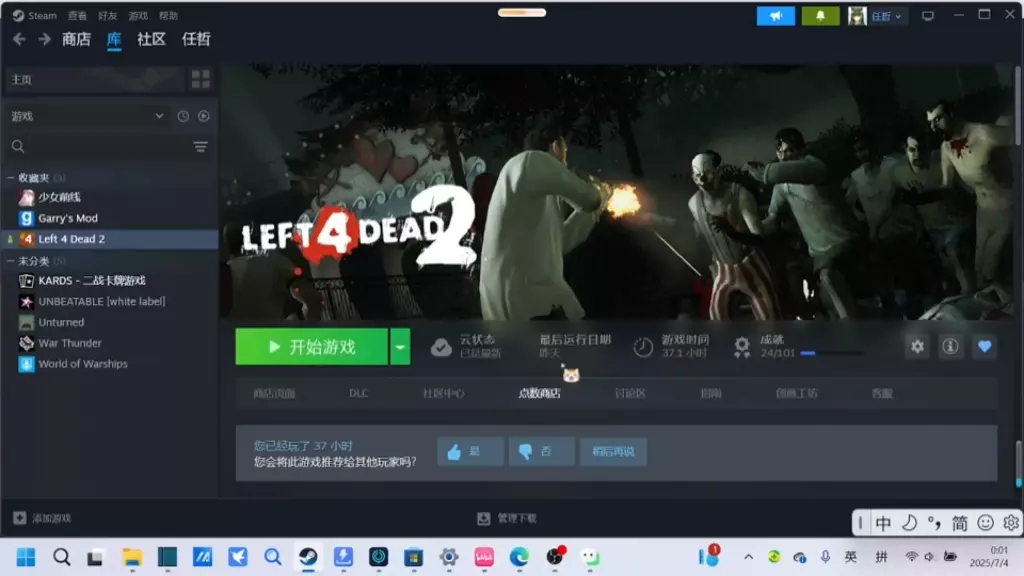1024x576 pixels.
Task: Open the manage downloads icon
Action: (483, 518)
